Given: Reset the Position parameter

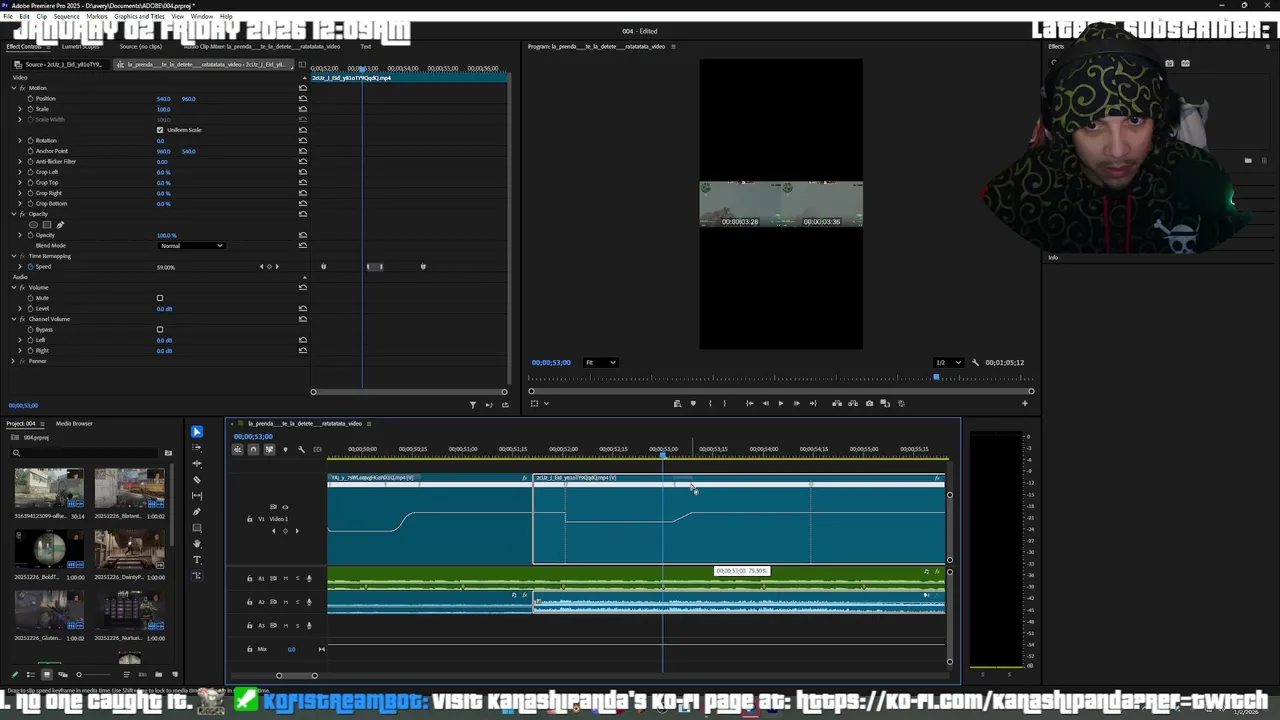Looking at the screenshot, I should 303,99.
